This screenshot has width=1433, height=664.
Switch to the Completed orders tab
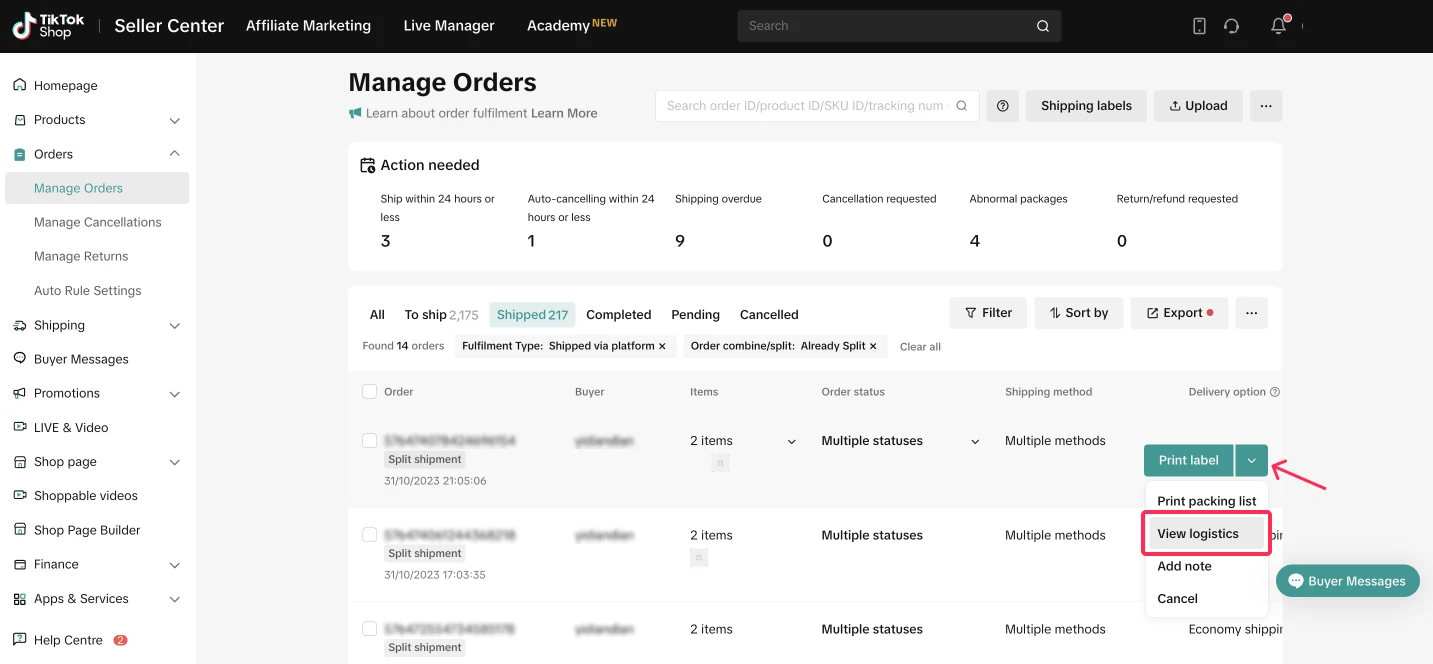(618, 314)
